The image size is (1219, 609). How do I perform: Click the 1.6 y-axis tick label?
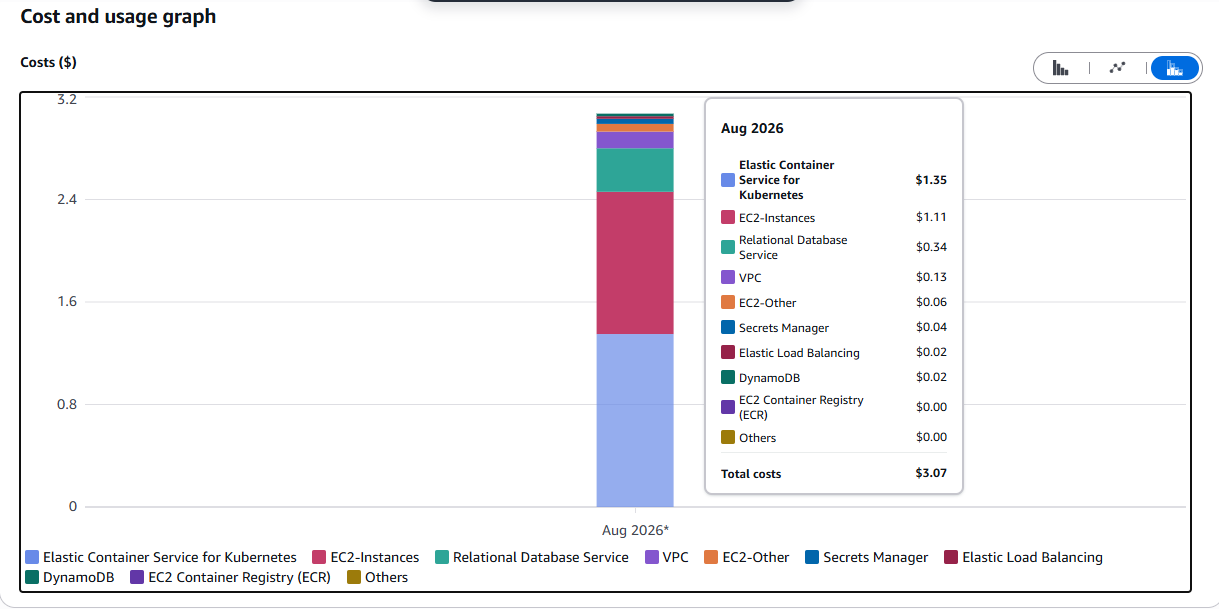tap(67, 302)
